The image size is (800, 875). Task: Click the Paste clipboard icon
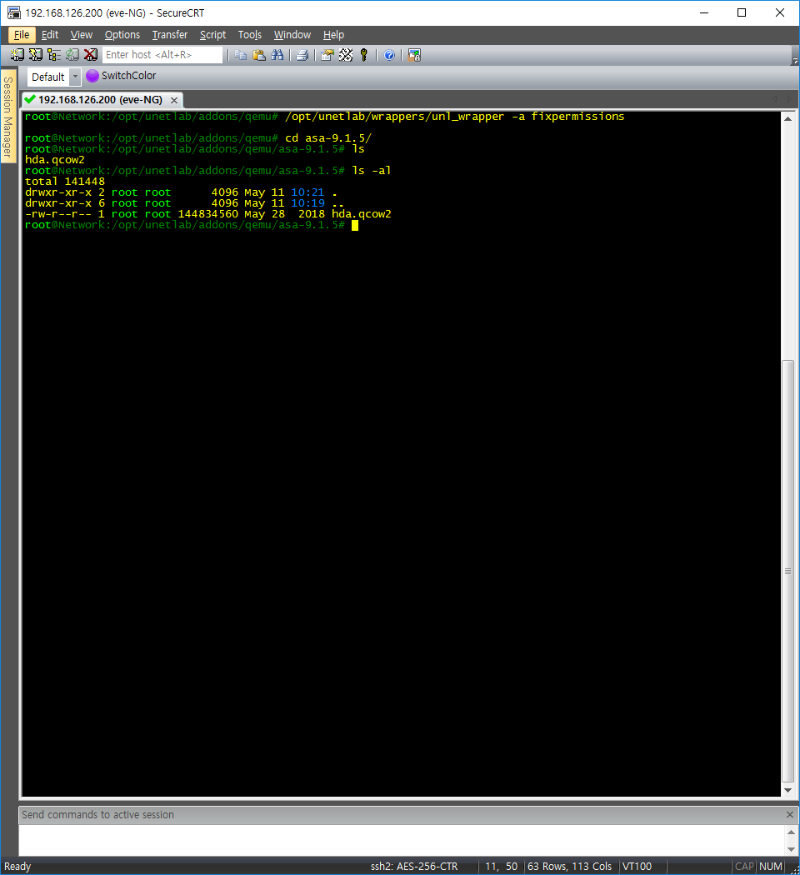pyautogui.click(x=259, y=55)
